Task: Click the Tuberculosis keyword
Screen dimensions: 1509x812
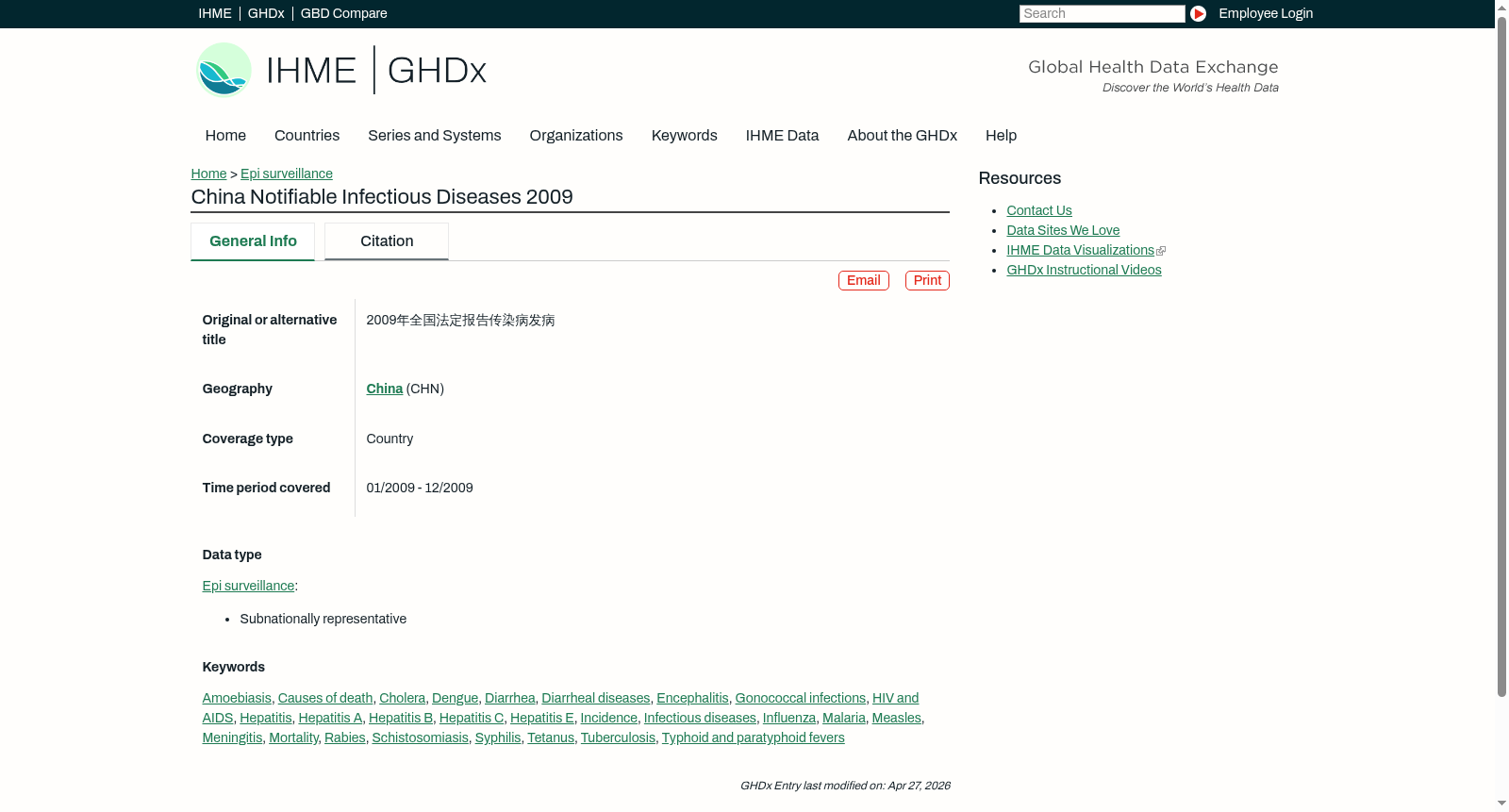Action: point(618,737)
